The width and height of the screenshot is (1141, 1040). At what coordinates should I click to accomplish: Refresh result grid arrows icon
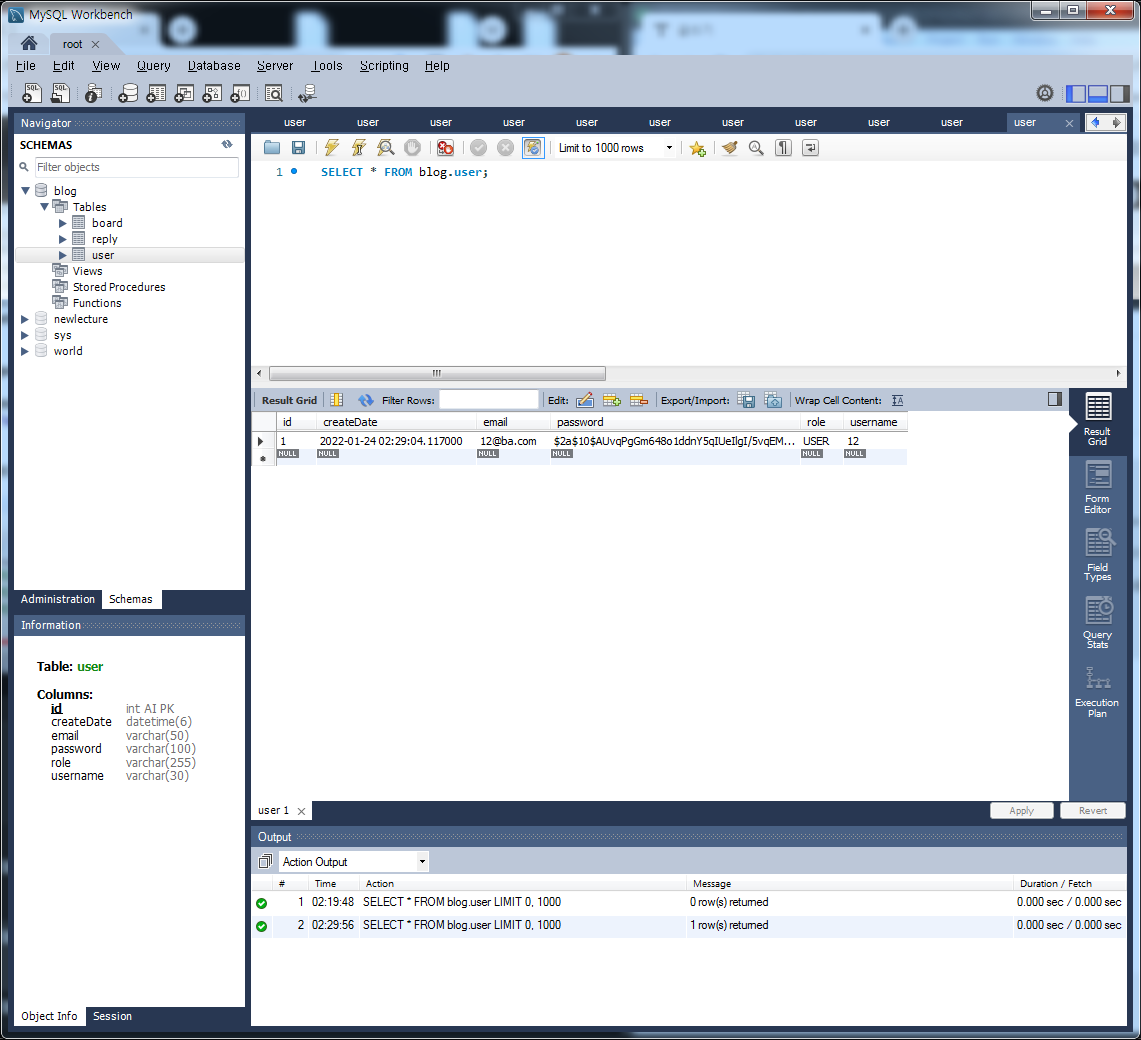click(x=365, y=400)
